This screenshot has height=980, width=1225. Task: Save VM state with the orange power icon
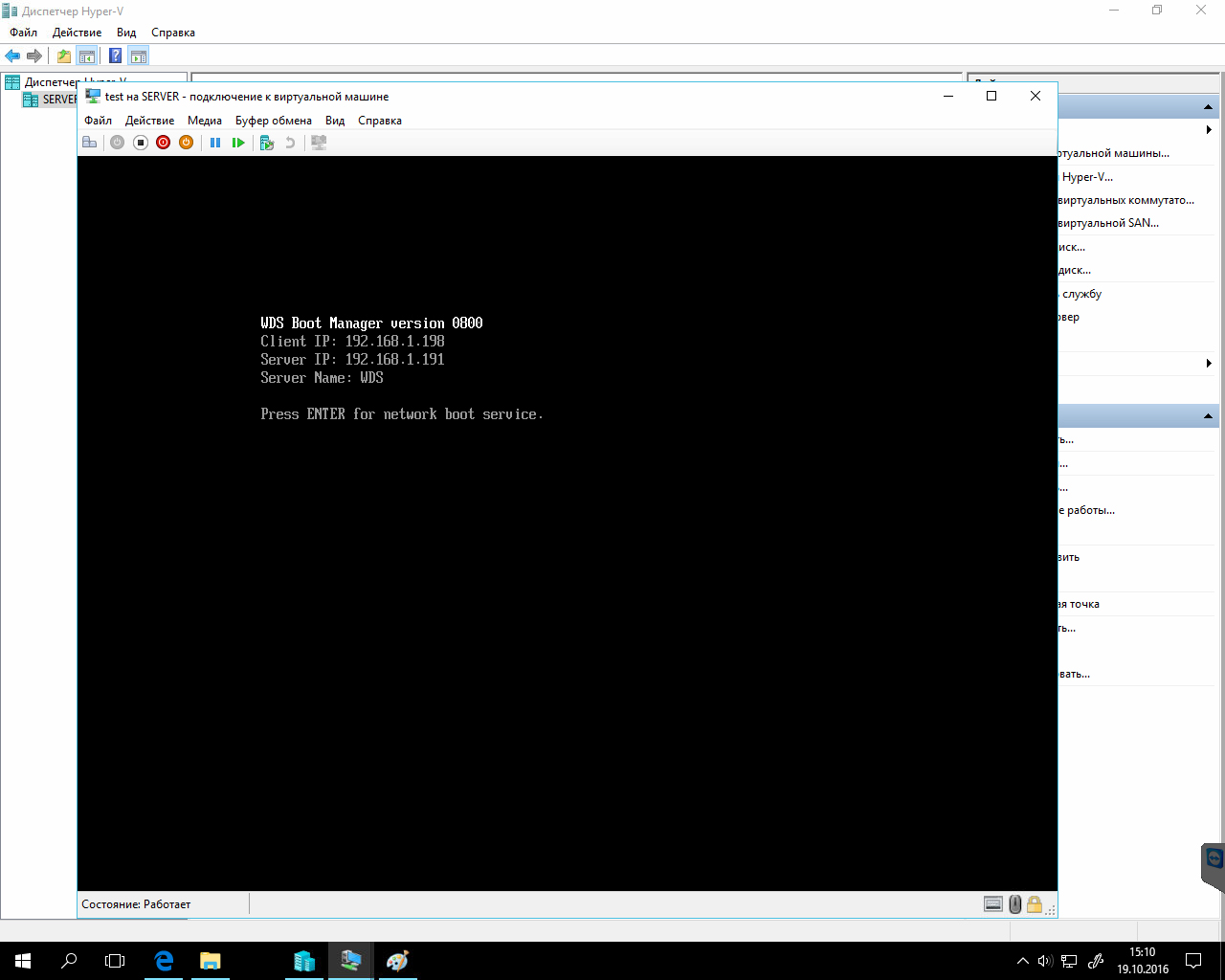click(186, 143)
